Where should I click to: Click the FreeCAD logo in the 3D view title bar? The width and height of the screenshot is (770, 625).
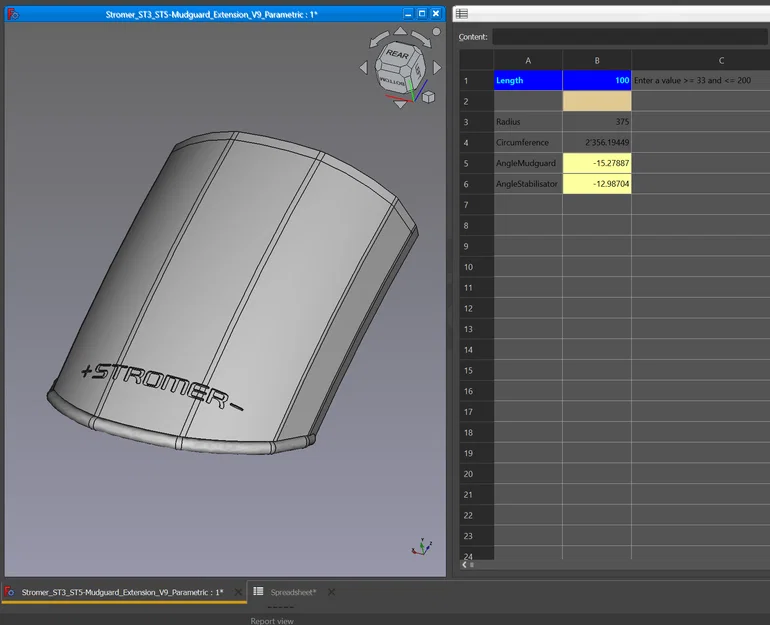(x=13, y=14)
